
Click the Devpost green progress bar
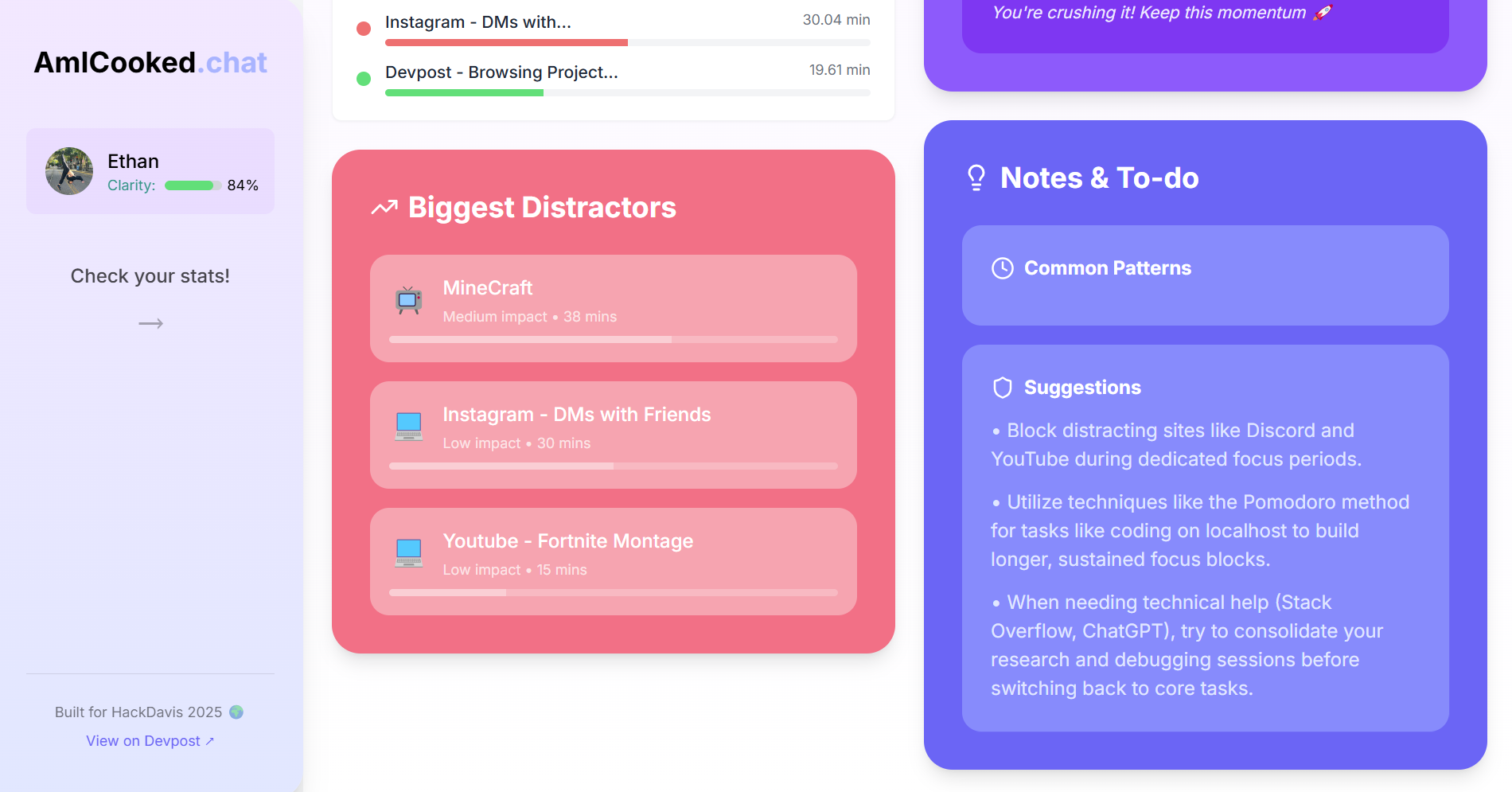628,92
